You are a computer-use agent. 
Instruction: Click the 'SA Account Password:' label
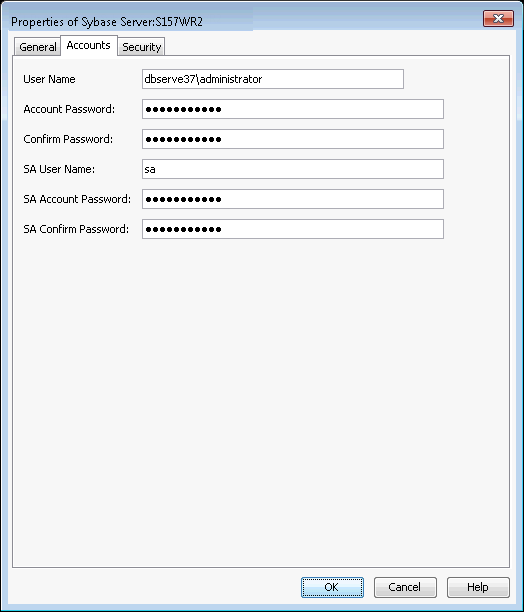click(x=77, y=199)
